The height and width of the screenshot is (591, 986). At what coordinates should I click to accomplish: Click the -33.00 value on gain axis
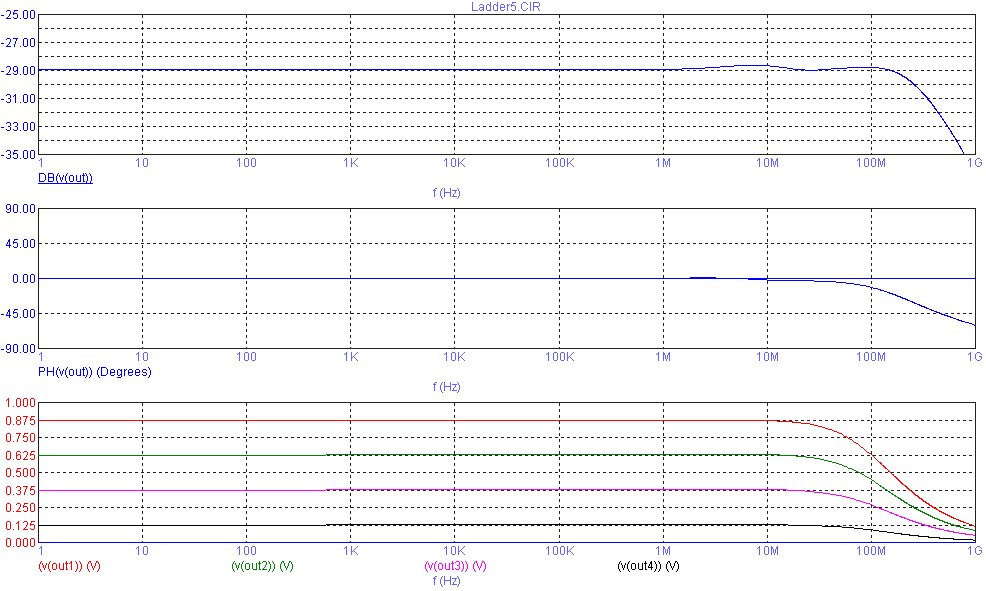coord(18,127)
